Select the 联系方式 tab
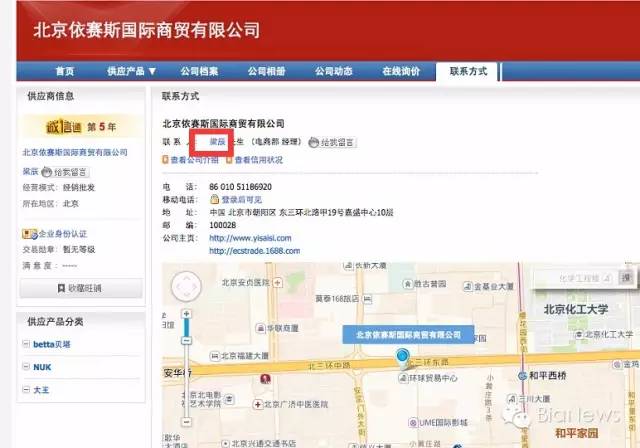The height and width of the screenshot is (448, 640). pyautogui.click(x=468, y=71)
